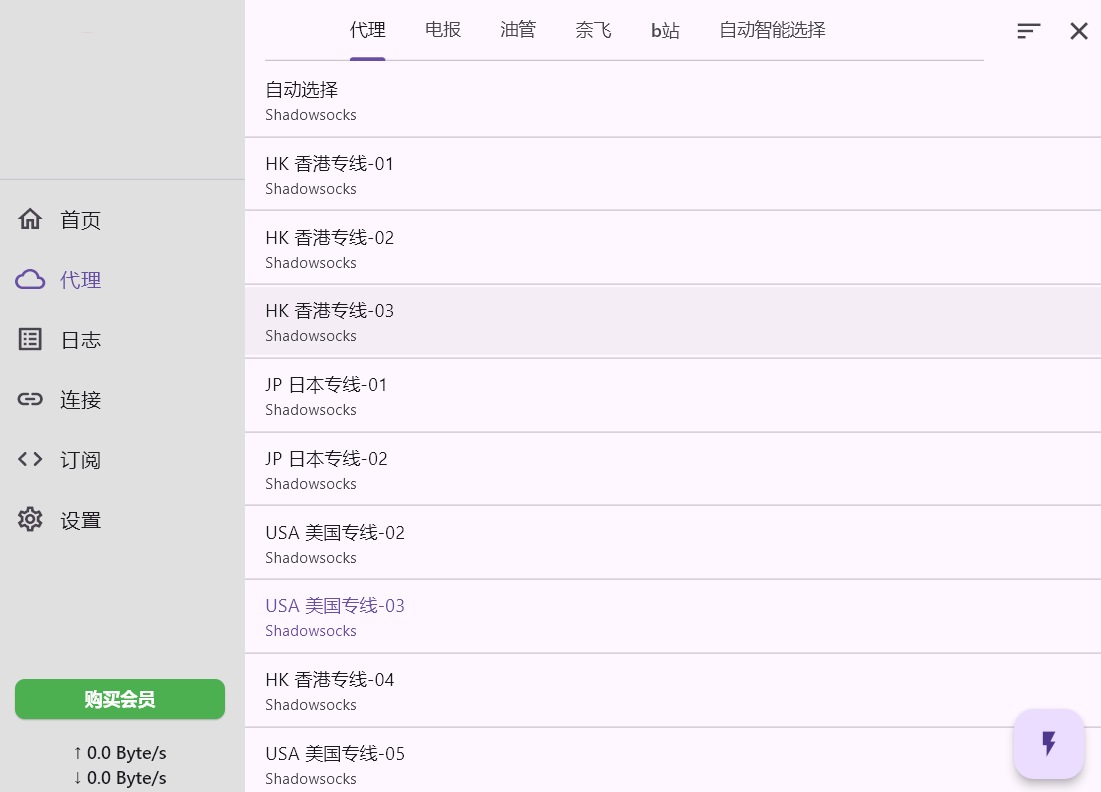Open the 自动智能选择 tab
Screen dimensions: 1101x792
pos(772,30)
